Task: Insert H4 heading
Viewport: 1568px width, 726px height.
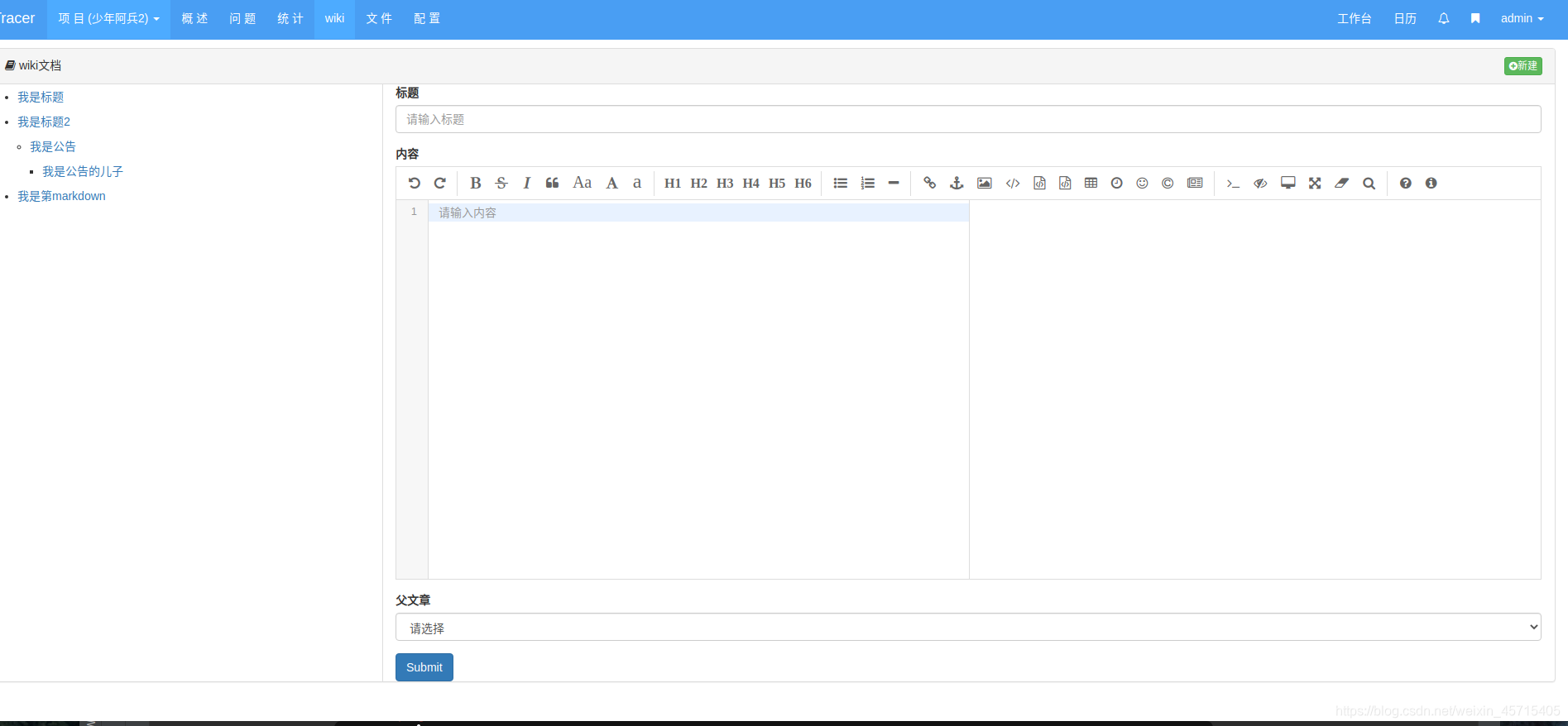Action: tap(751, 184)
